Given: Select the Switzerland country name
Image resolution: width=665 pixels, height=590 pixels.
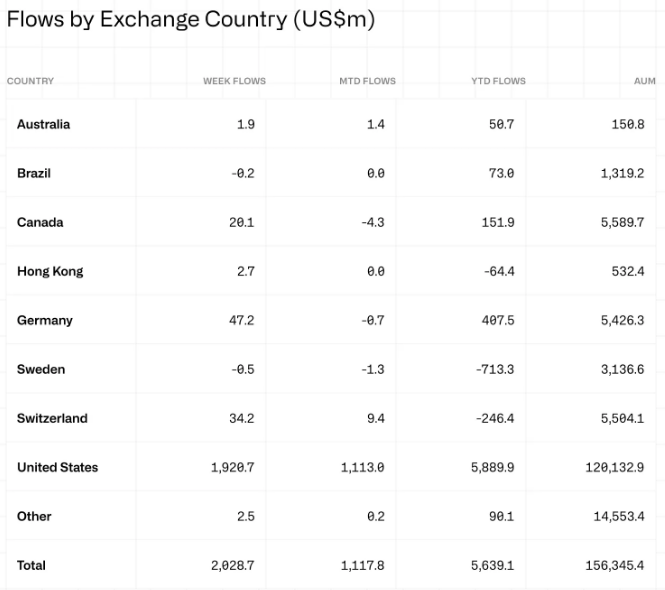Looking at the screenshot, I should pyautogui.click(x=52, y=418).
